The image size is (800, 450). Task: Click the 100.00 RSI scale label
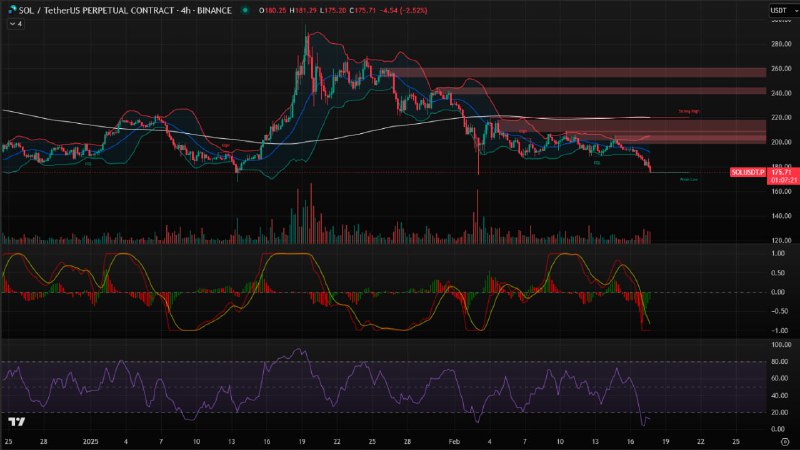point(781,345)
